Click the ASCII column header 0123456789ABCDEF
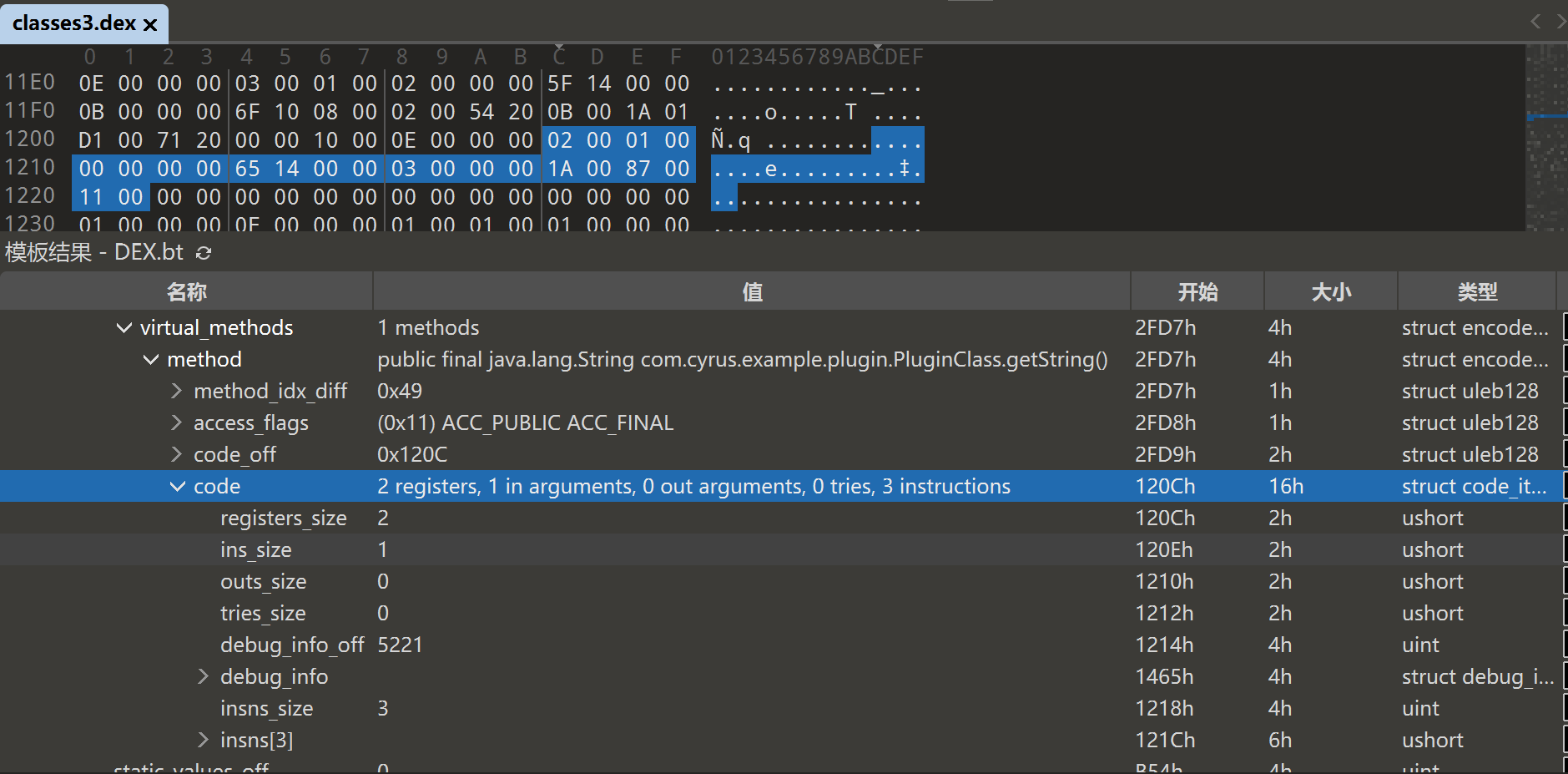Viewport: 1568px width, 774px height. click(817, 56)
